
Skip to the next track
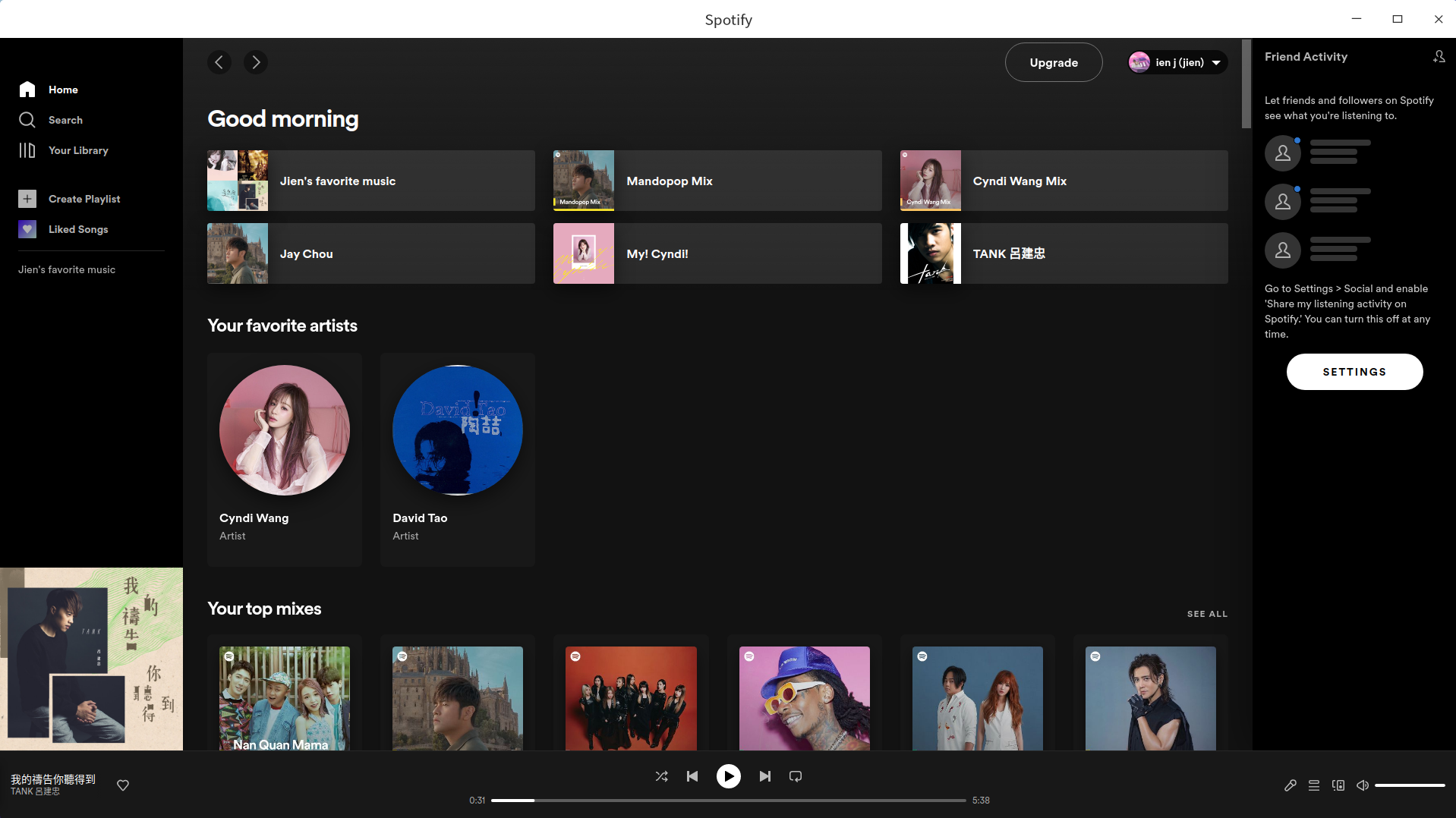click(x=764, y=776)
